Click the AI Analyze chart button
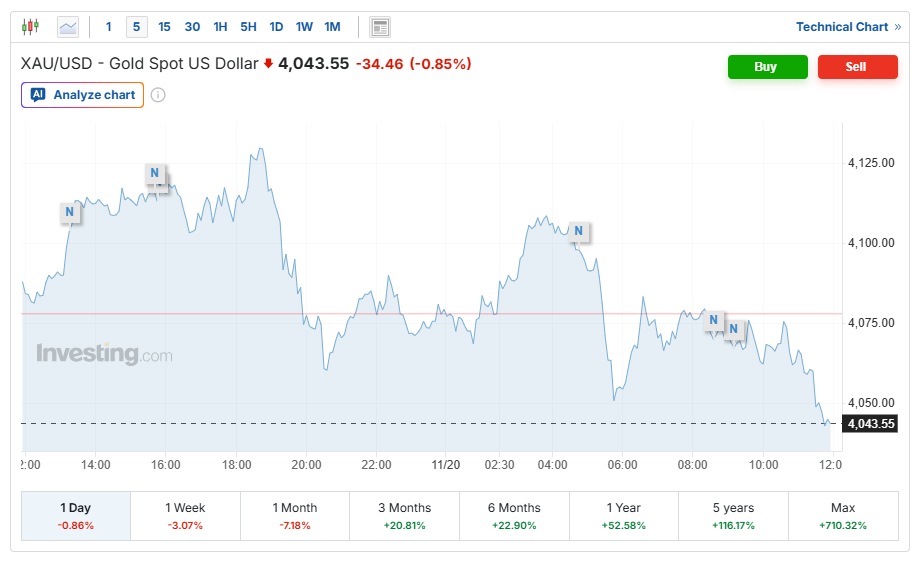Viewport: 918px width, 563px height. coord(83,95)
